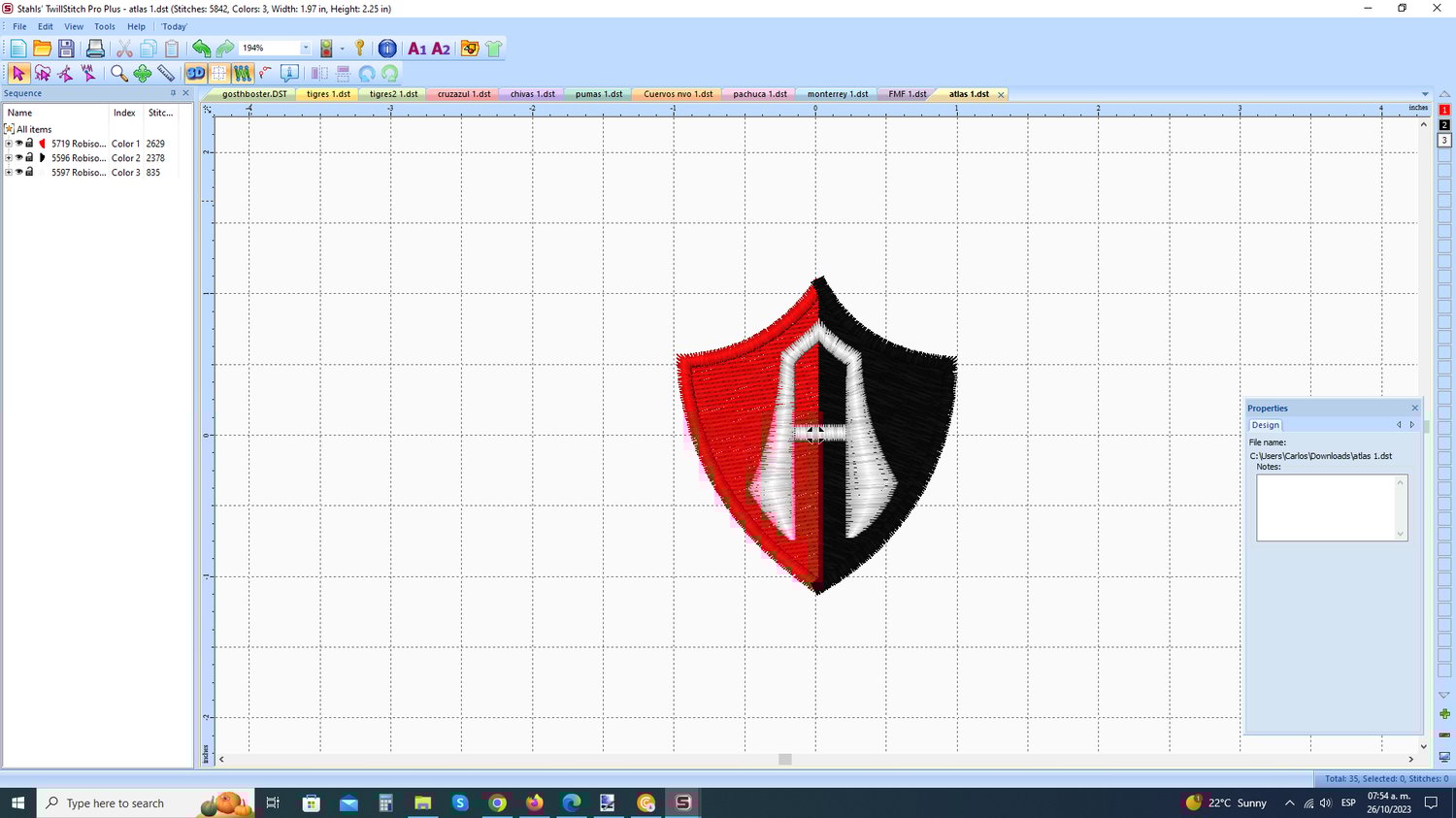1456x818 pixels.
Task: Switch to the pachuca 1.dst tab
Action: pos(760,94)
